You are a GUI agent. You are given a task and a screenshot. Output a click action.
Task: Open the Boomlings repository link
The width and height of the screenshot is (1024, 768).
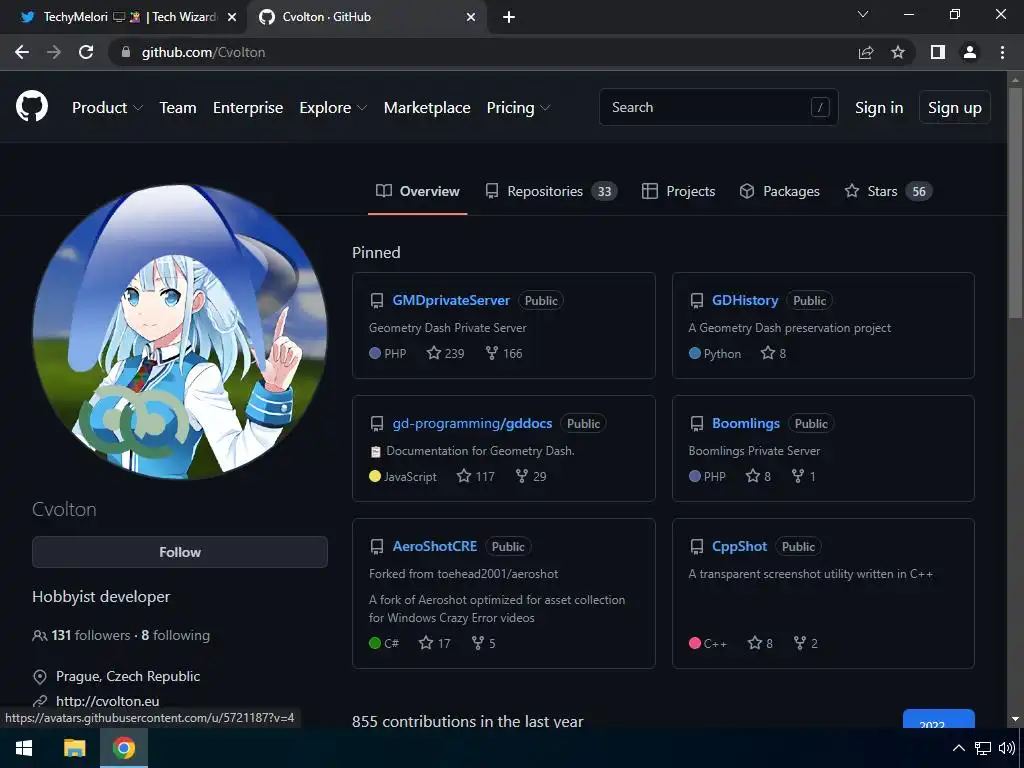coord(746,423)
